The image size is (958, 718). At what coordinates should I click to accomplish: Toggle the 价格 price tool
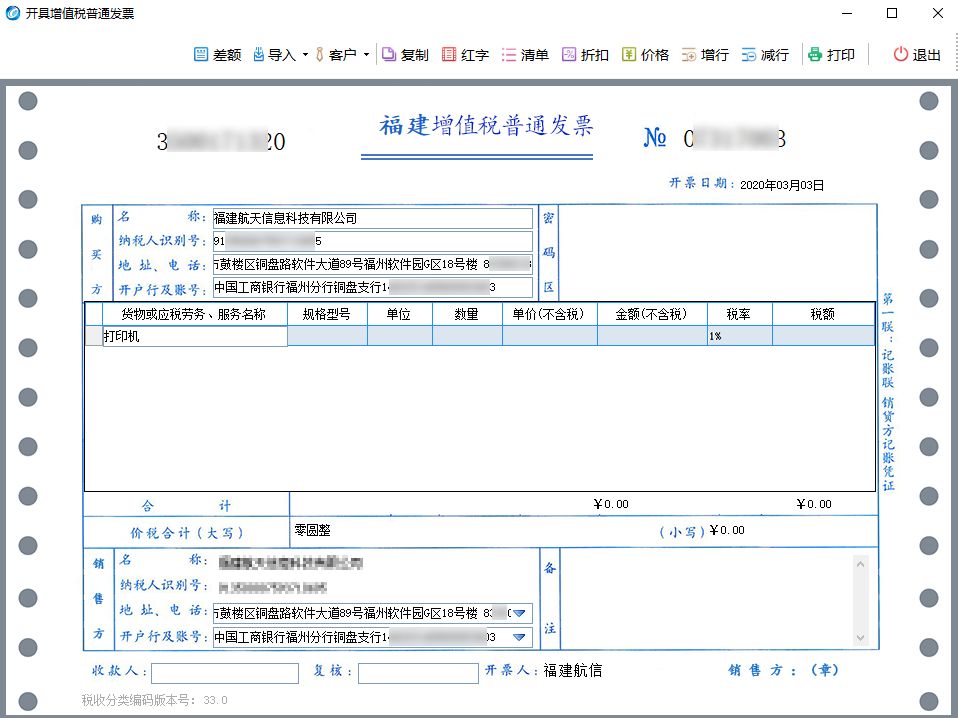click(x=645, y=54)
